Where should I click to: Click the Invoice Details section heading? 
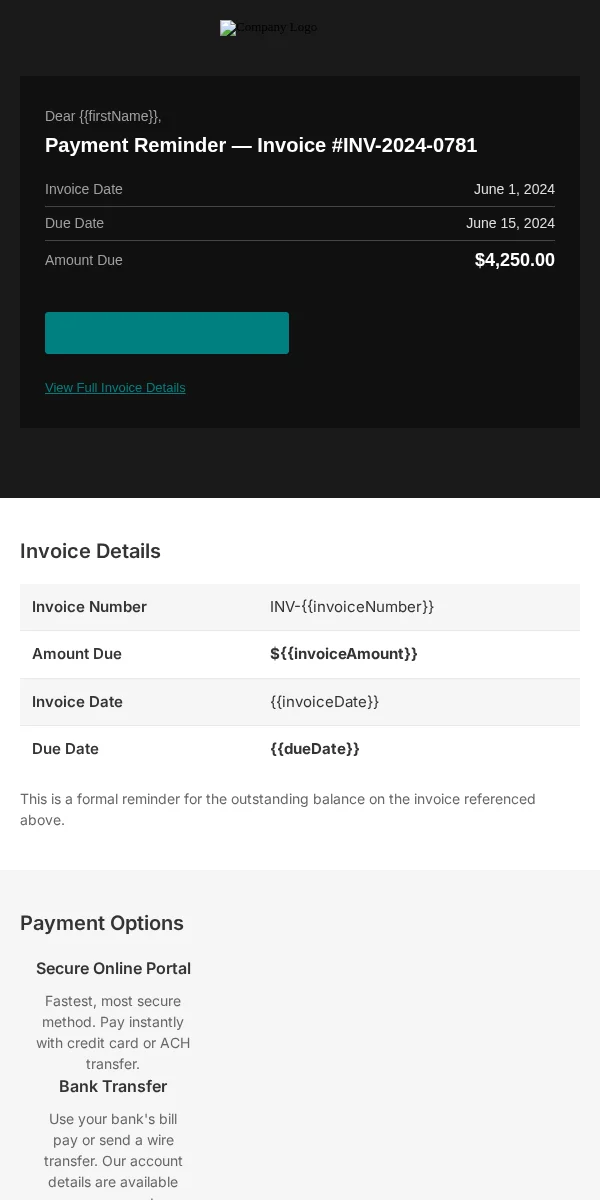[x=90, y=551]
